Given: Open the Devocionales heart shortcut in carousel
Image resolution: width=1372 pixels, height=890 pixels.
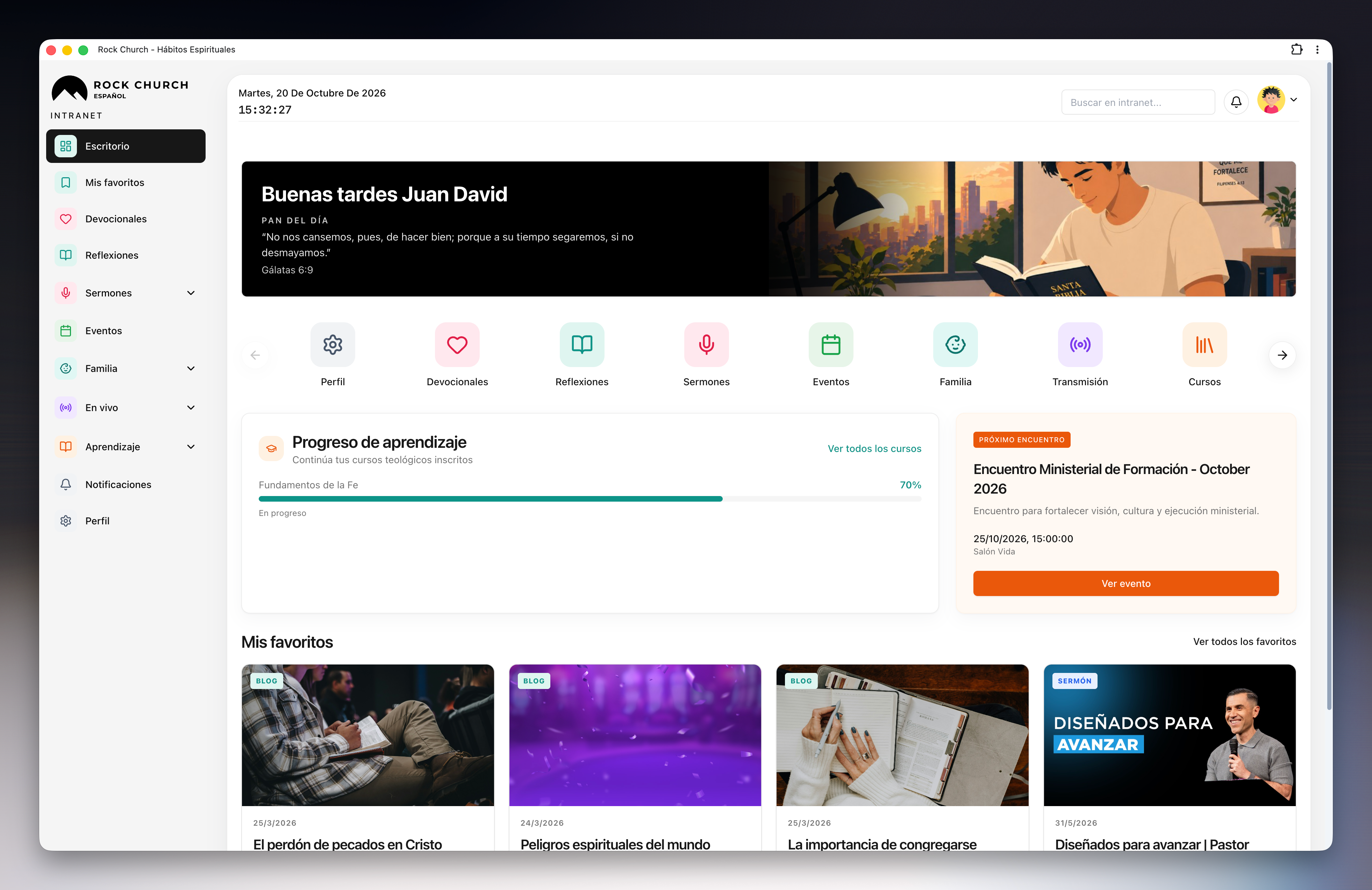Looking at the screenshot, I should tap(457, 345).
